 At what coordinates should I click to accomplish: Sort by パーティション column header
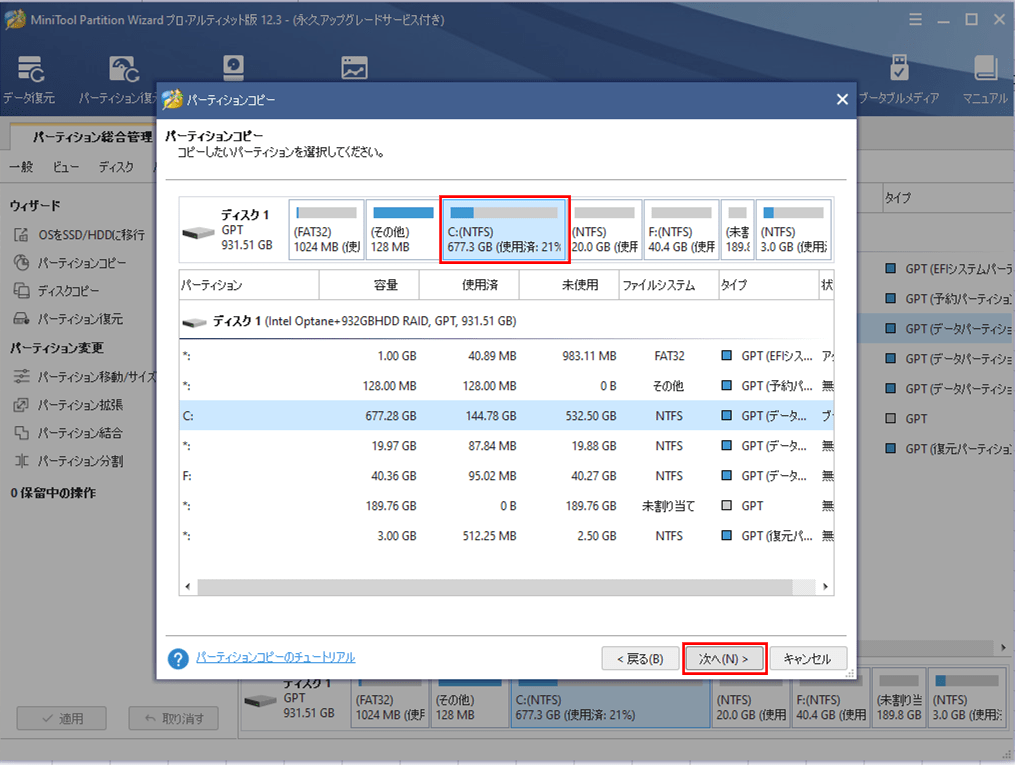point(249,285)
